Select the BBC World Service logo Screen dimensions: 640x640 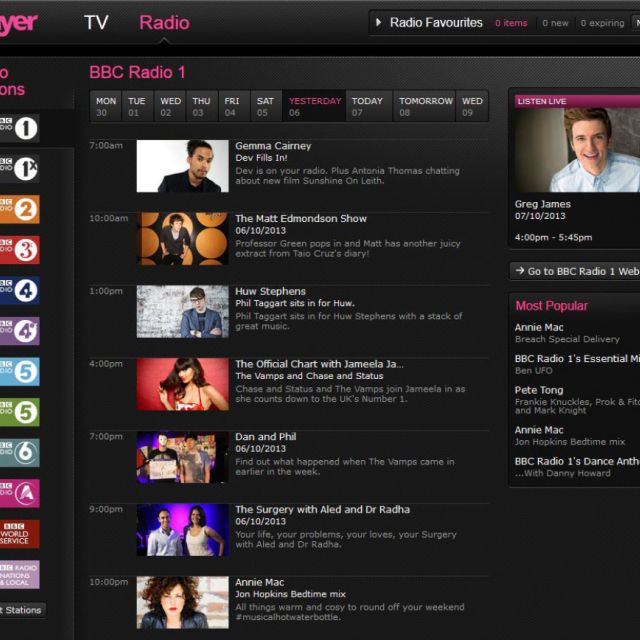(x=20, y=534)
